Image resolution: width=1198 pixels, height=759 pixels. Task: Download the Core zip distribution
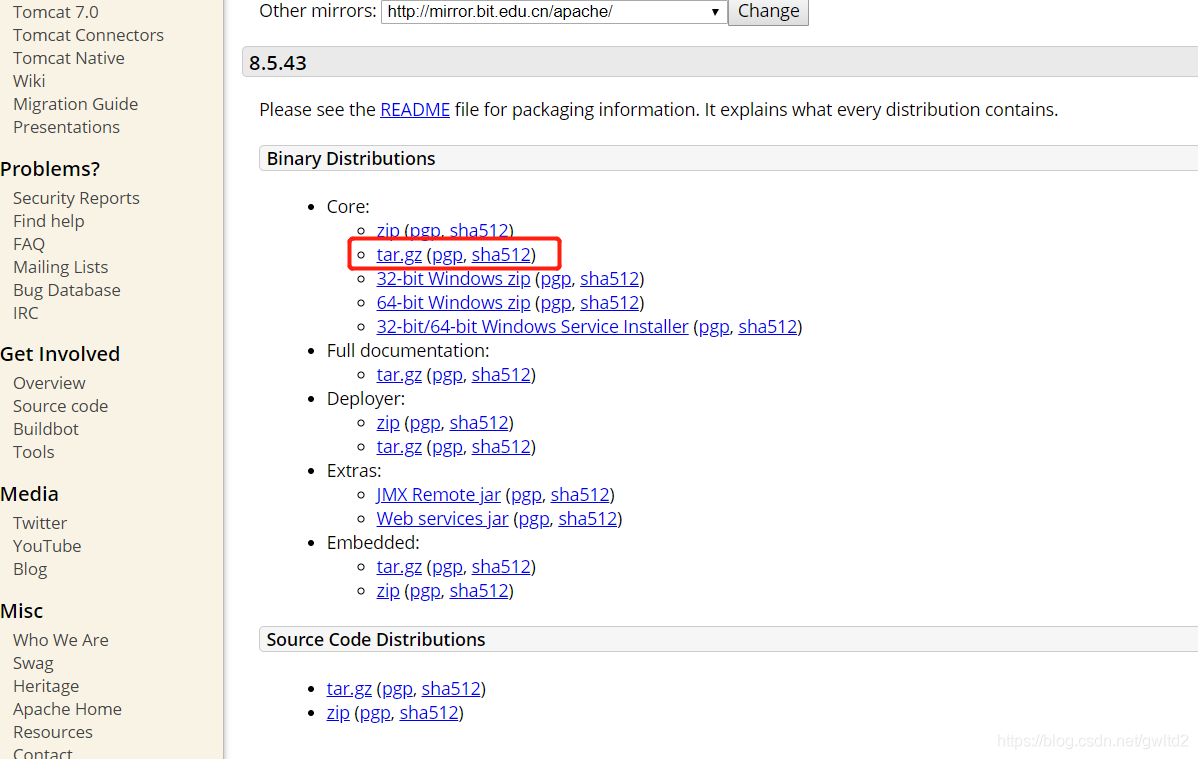(x=388, y=230)
